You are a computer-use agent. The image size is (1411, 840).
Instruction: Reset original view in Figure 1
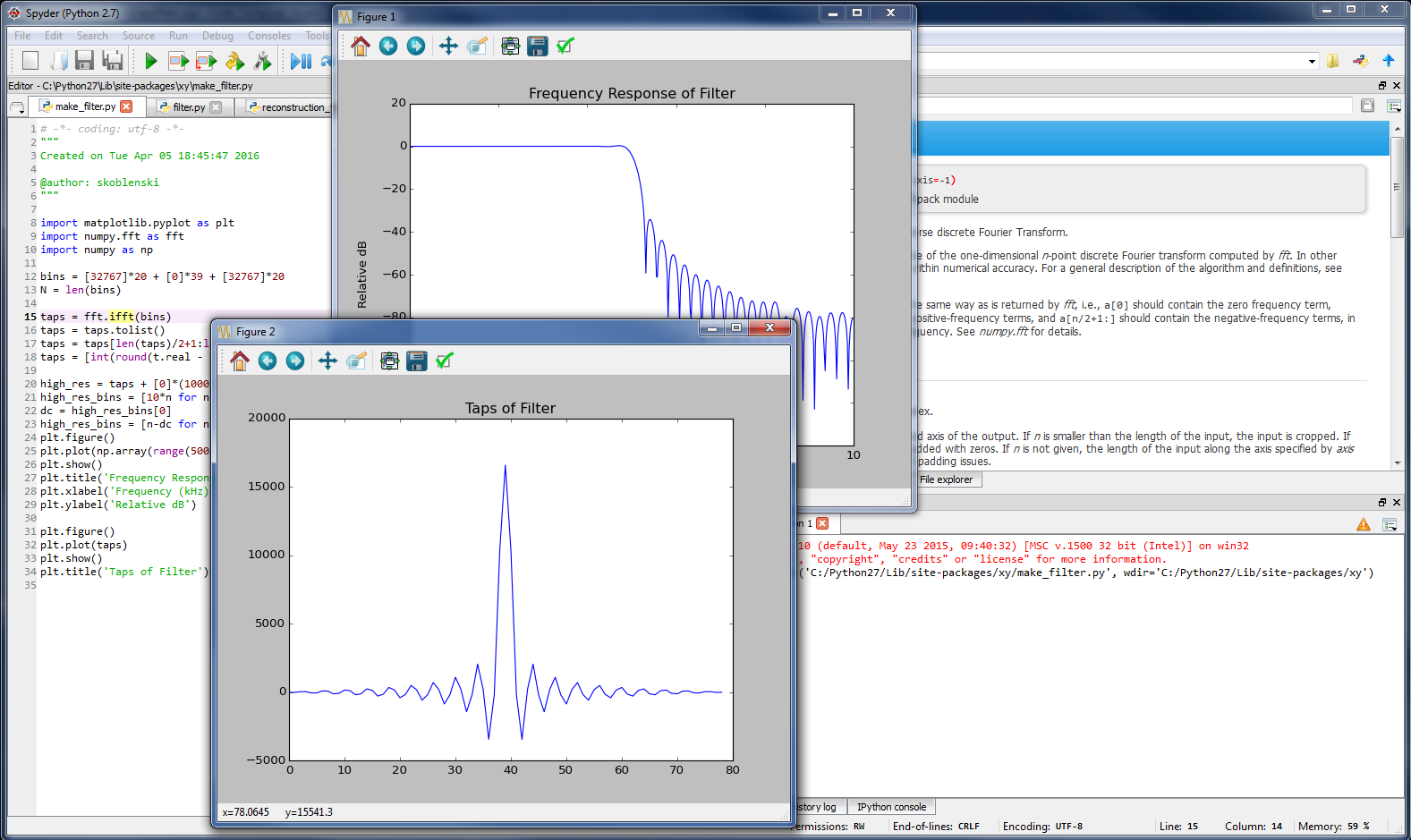pos(360,46)
